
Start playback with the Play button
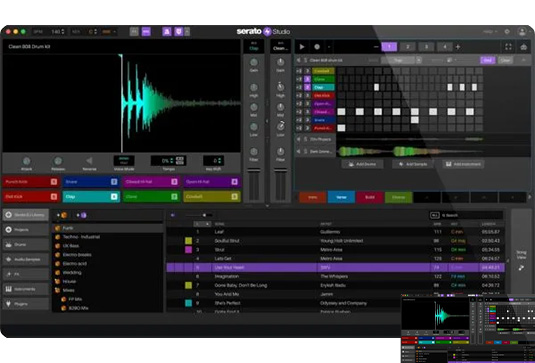[302, 47]
